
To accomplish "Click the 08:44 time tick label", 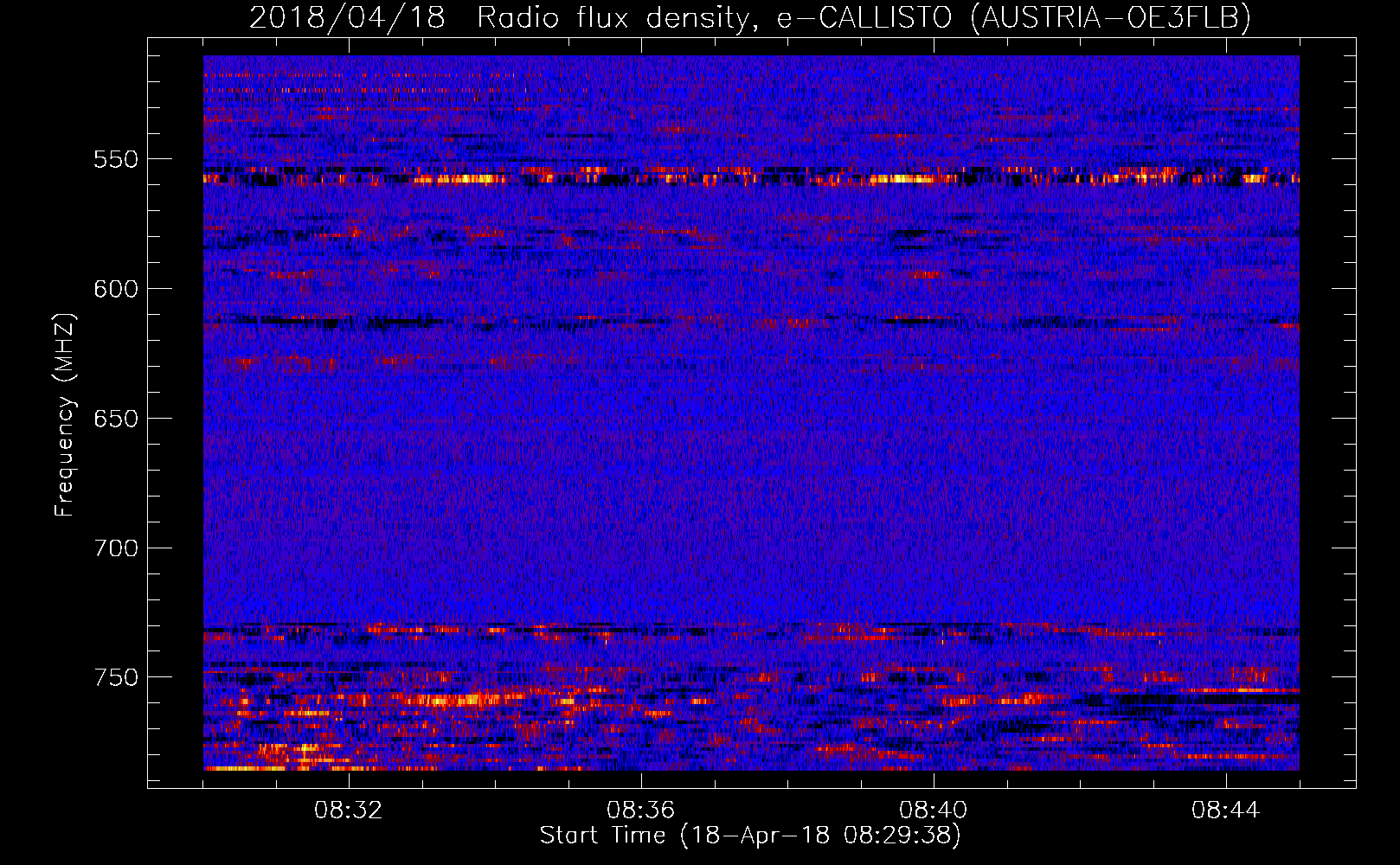I will click(1226, 811).
